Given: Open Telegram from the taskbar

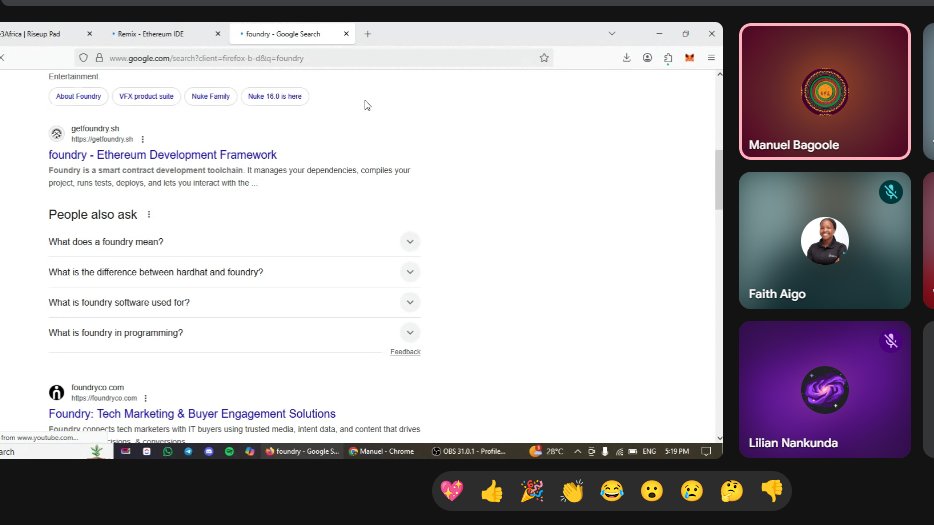Looking at the screenshot, I should tap(188, 452).
